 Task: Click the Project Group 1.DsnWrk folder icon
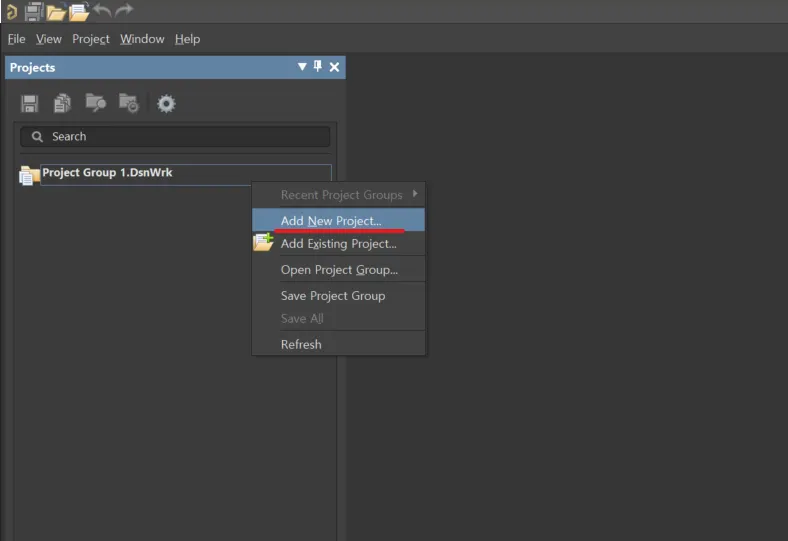click(x=29, y=175)
